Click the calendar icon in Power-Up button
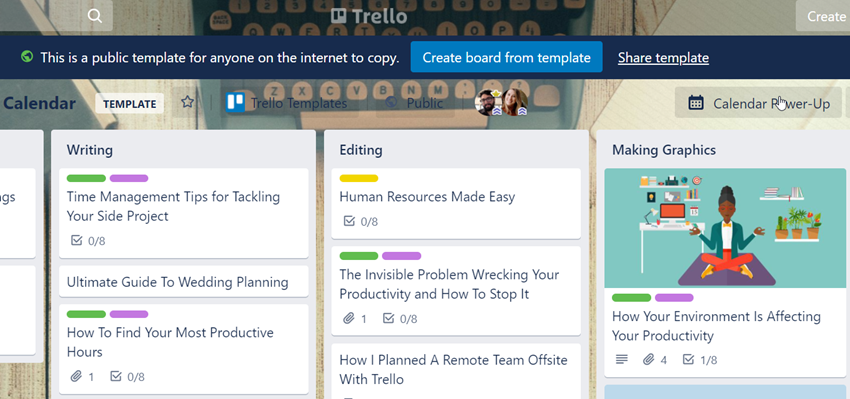The width and height of the screenshot is (850, 399). (x=696, y=102)
